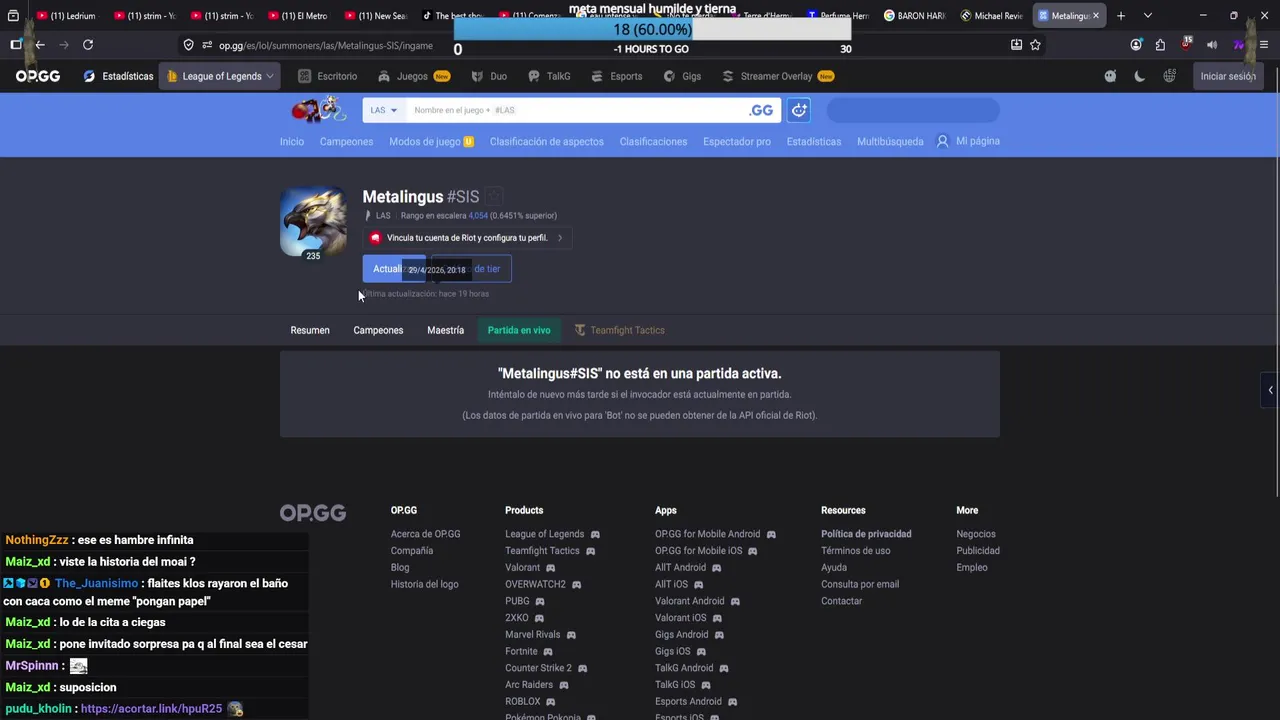Open the Gigs section
This screenshot has height=720, width=1280.
(682, 76)
